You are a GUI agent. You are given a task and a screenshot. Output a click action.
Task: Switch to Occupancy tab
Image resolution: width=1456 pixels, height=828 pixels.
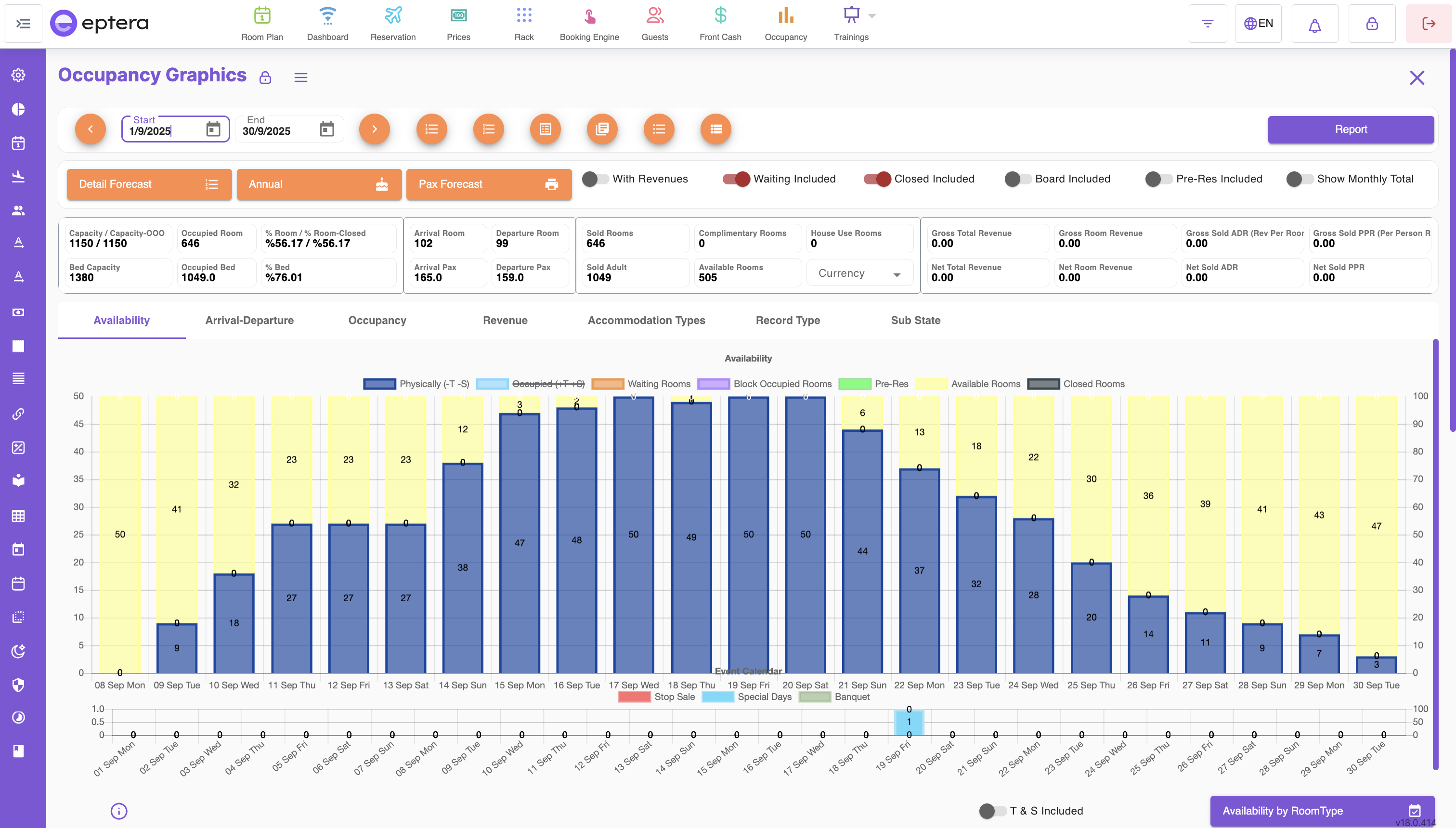point(377,321)
